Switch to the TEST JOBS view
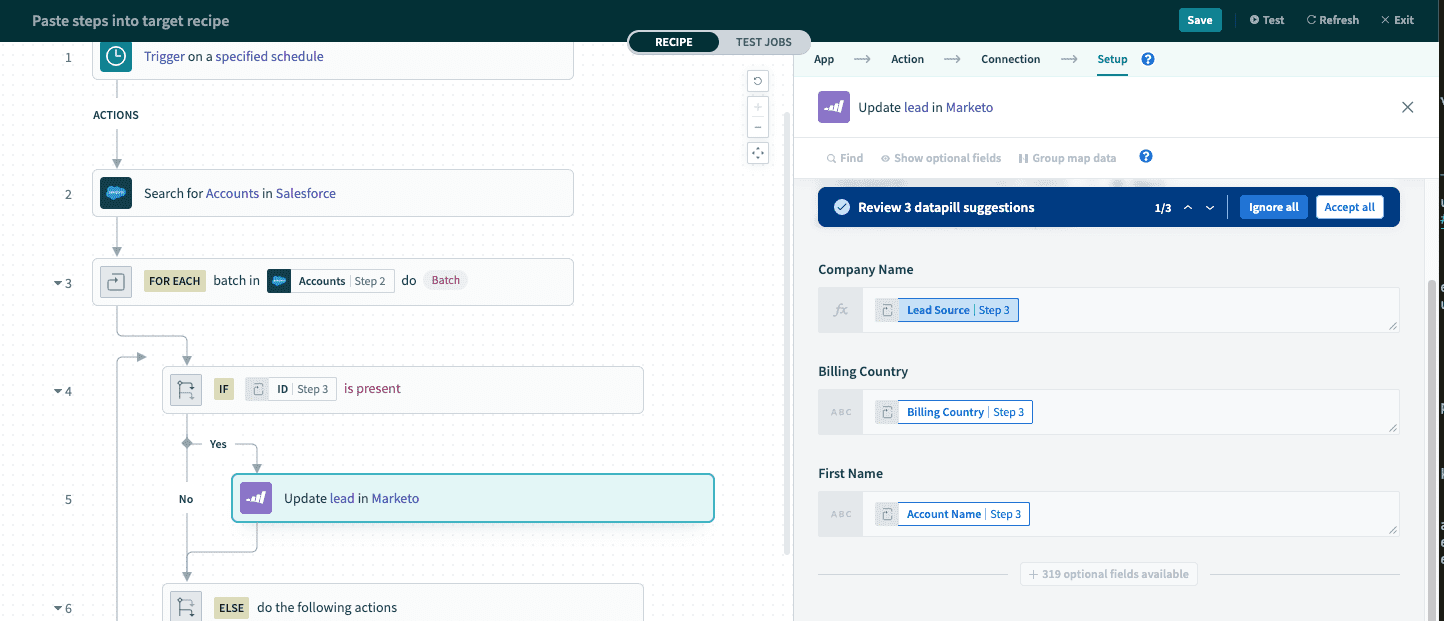The height and width of the screenshot is (621, 1444). click(x=763, y=42)
